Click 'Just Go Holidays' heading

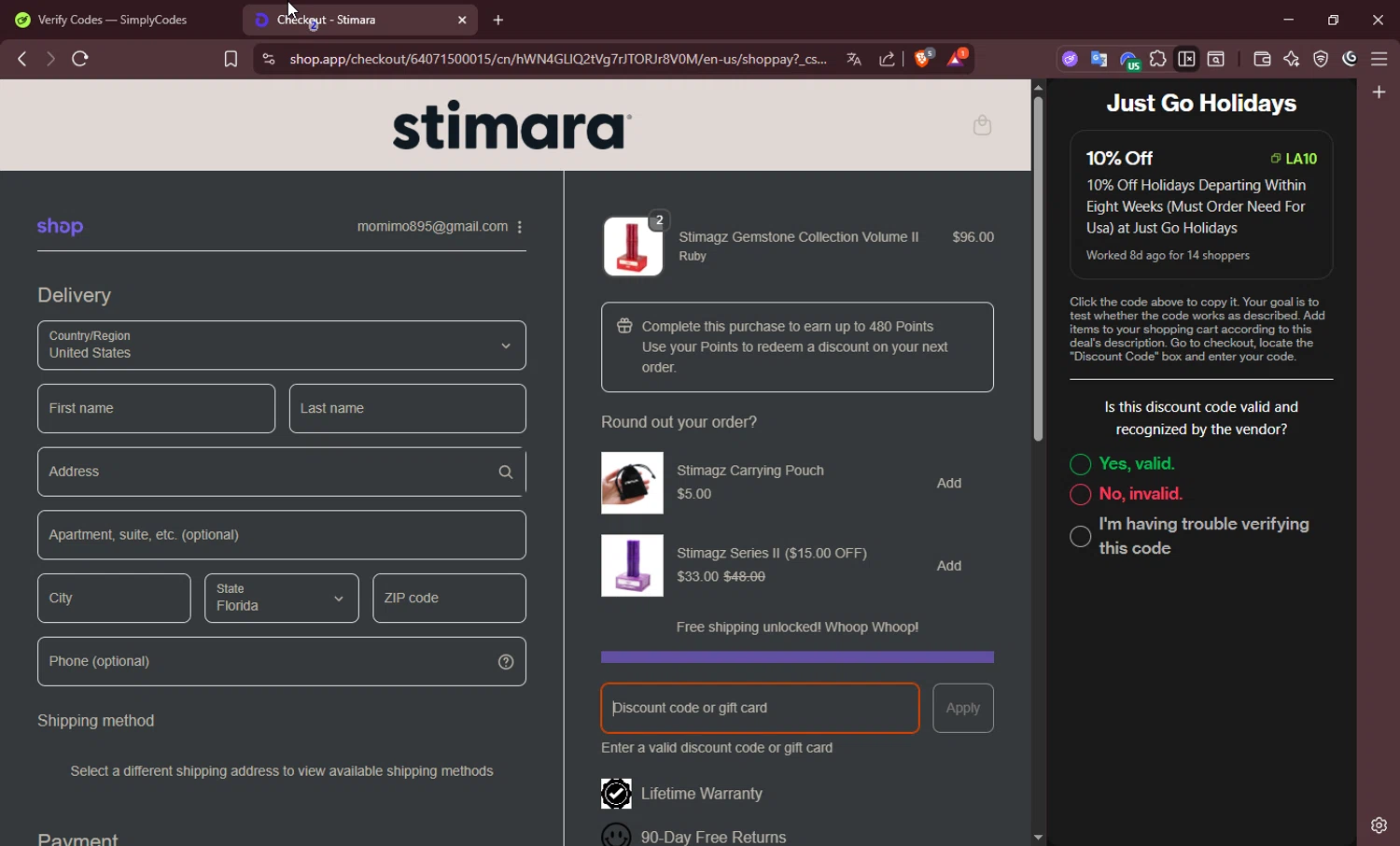pos(1201,103)
